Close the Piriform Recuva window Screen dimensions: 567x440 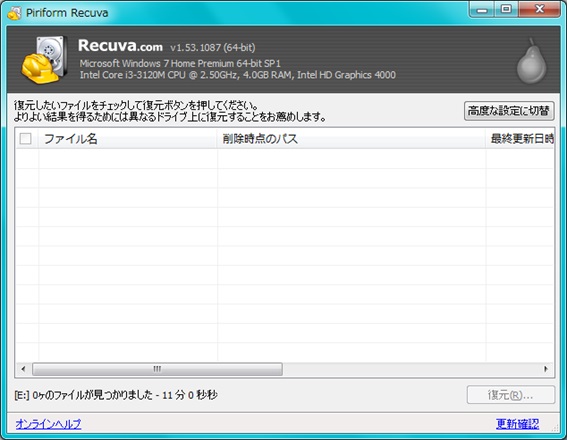point(539,9)
